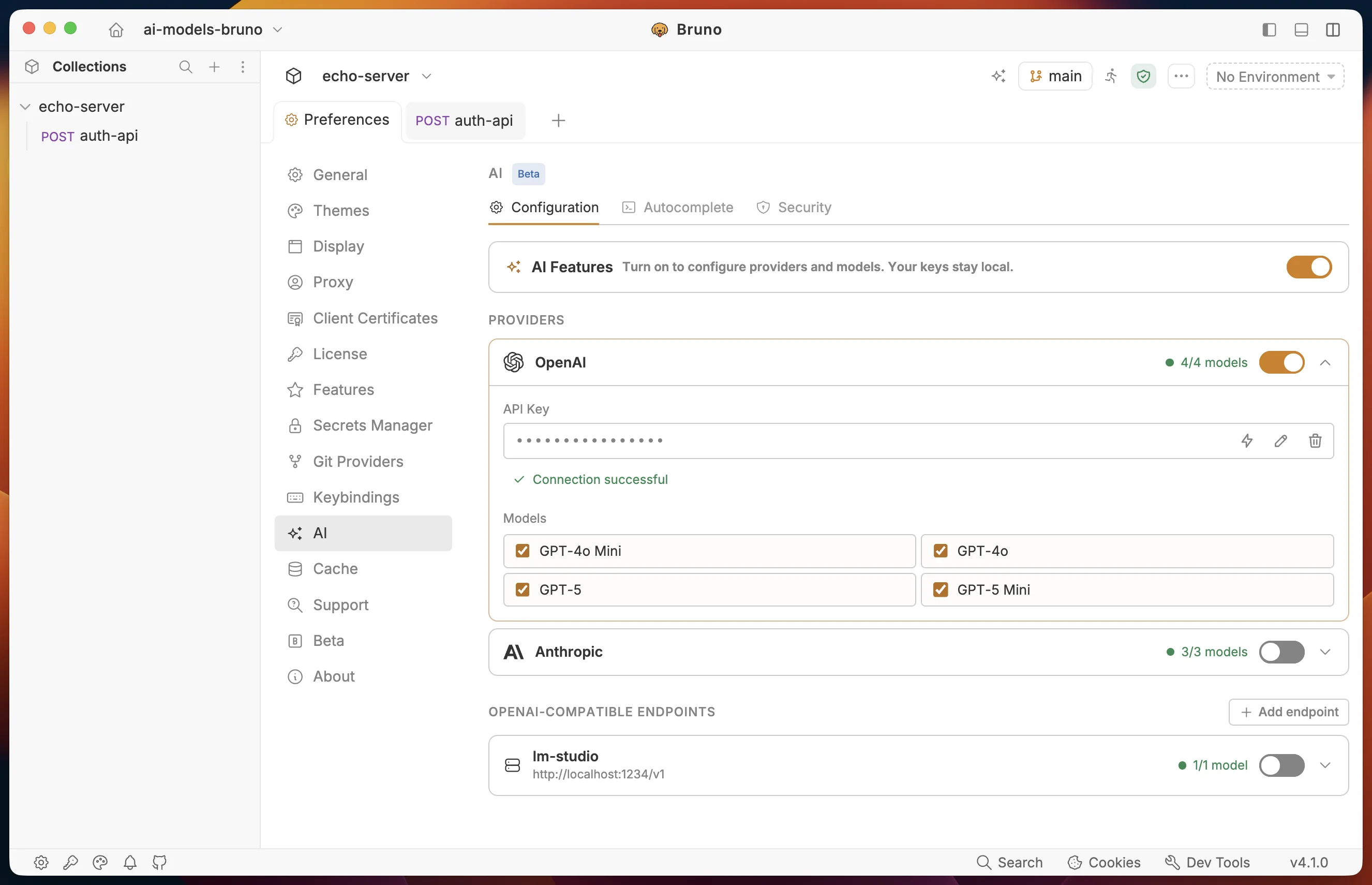1372x885 pixels.
Task: Open a new request tab
Action: 558,120
